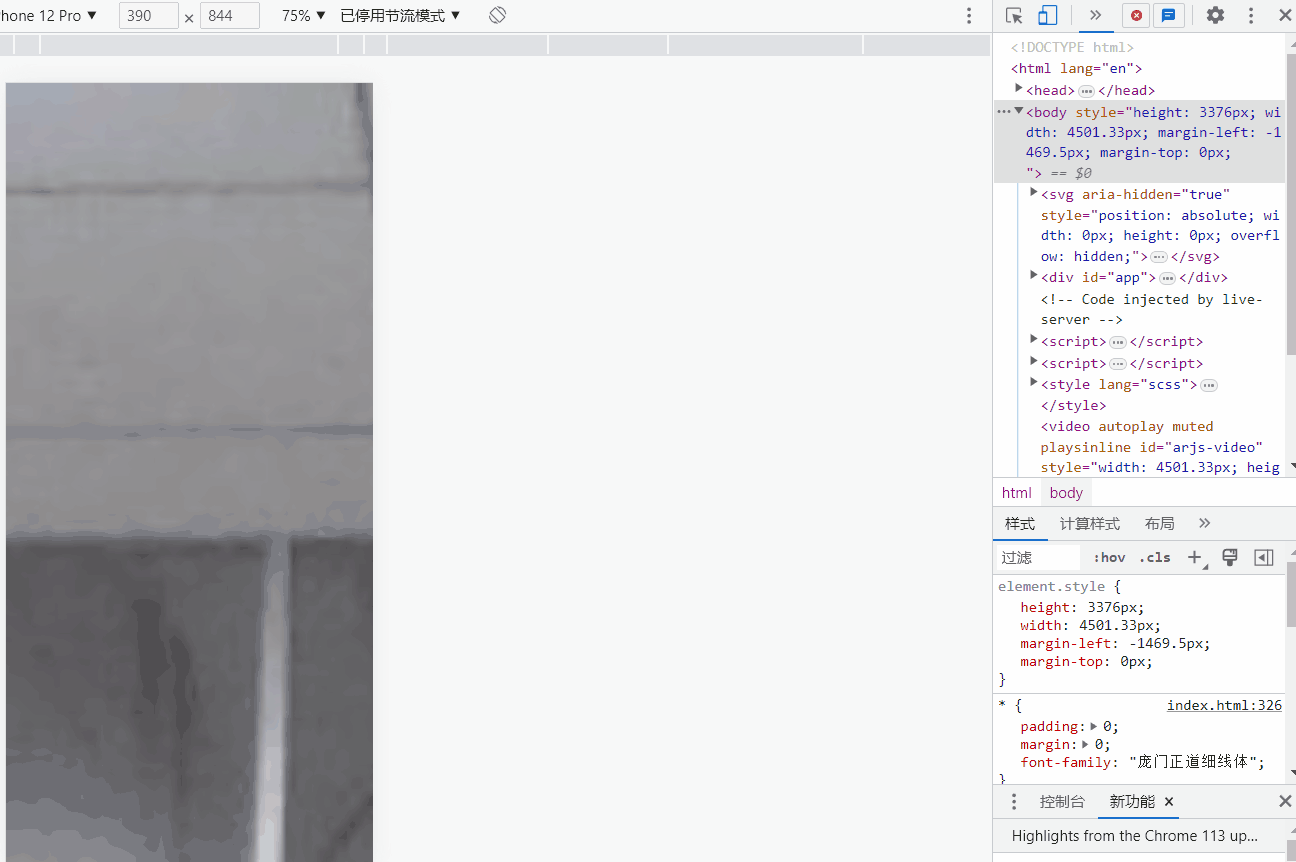1296x862 pixels.
Task: Open the 75% zoom level dropdown
Action: [304, 16]
